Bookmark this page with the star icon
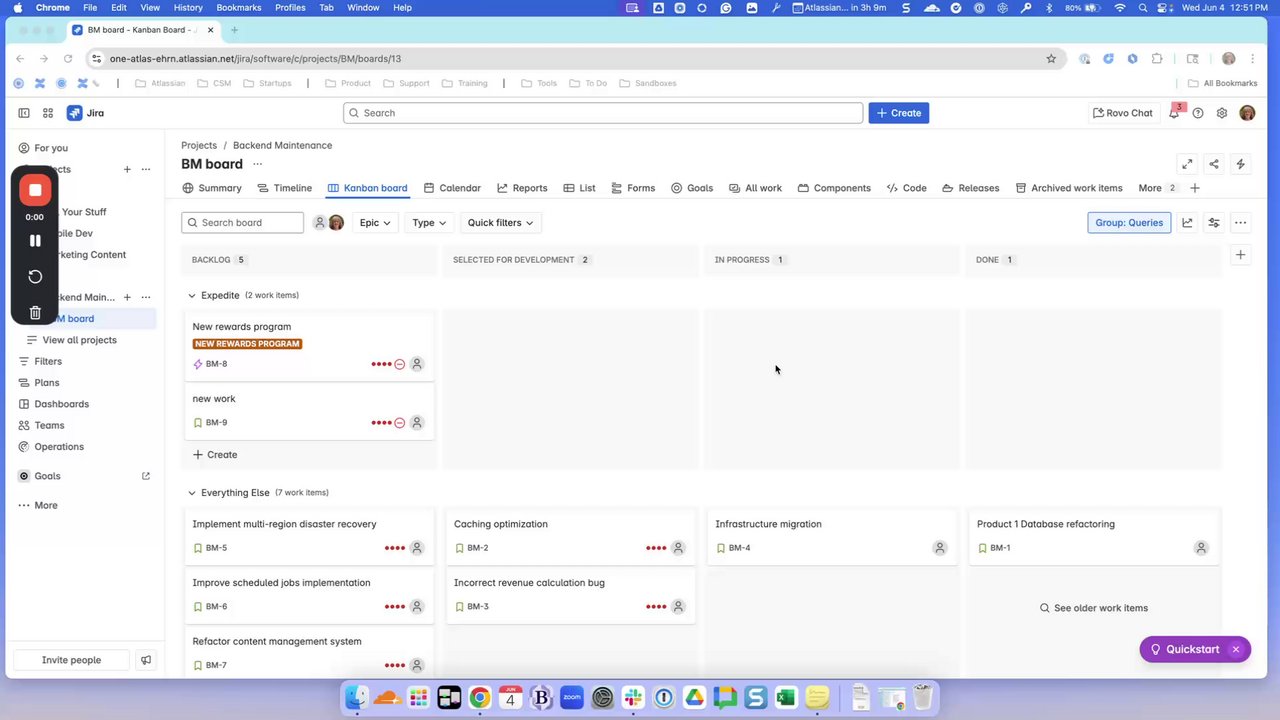Viewport: 1280px width, 720px height. tap(1051, 59)
